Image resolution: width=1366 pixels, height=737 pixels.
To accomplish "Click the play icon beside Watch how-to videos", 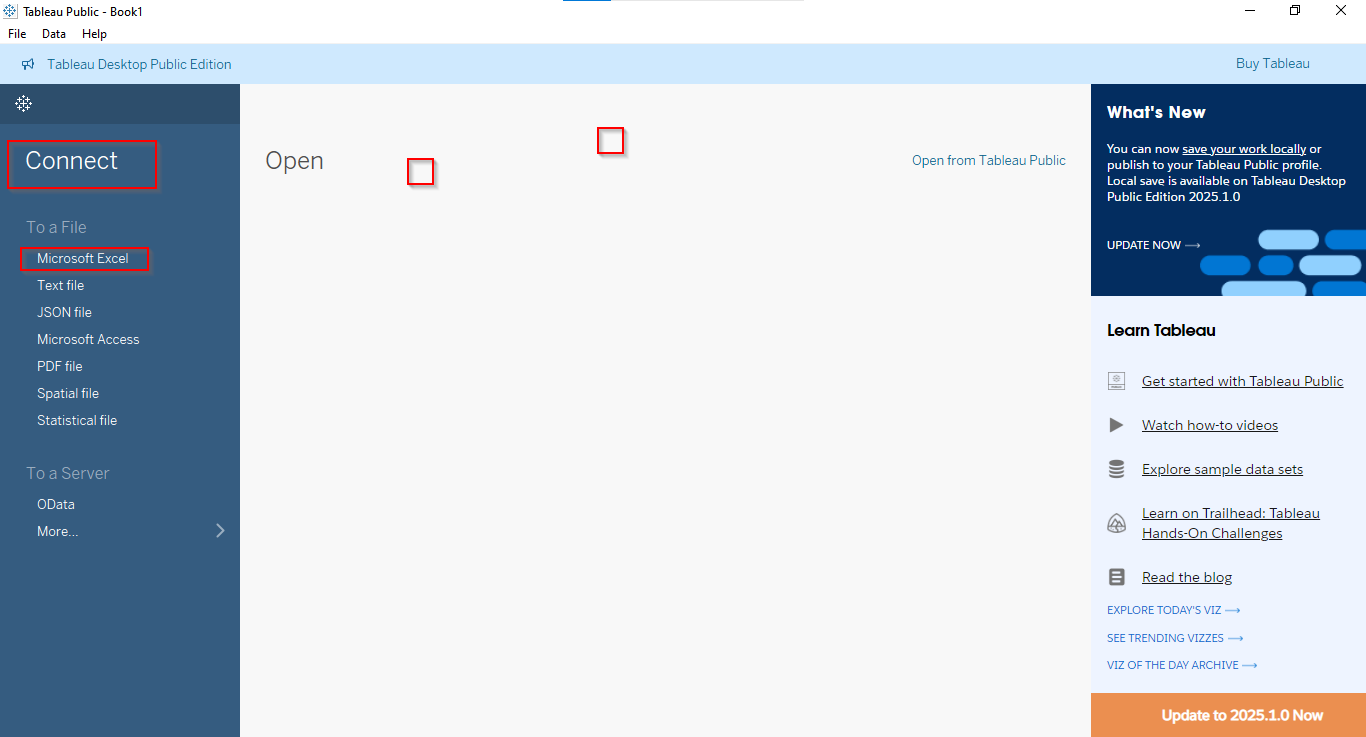I will [x=1116, y=425].
